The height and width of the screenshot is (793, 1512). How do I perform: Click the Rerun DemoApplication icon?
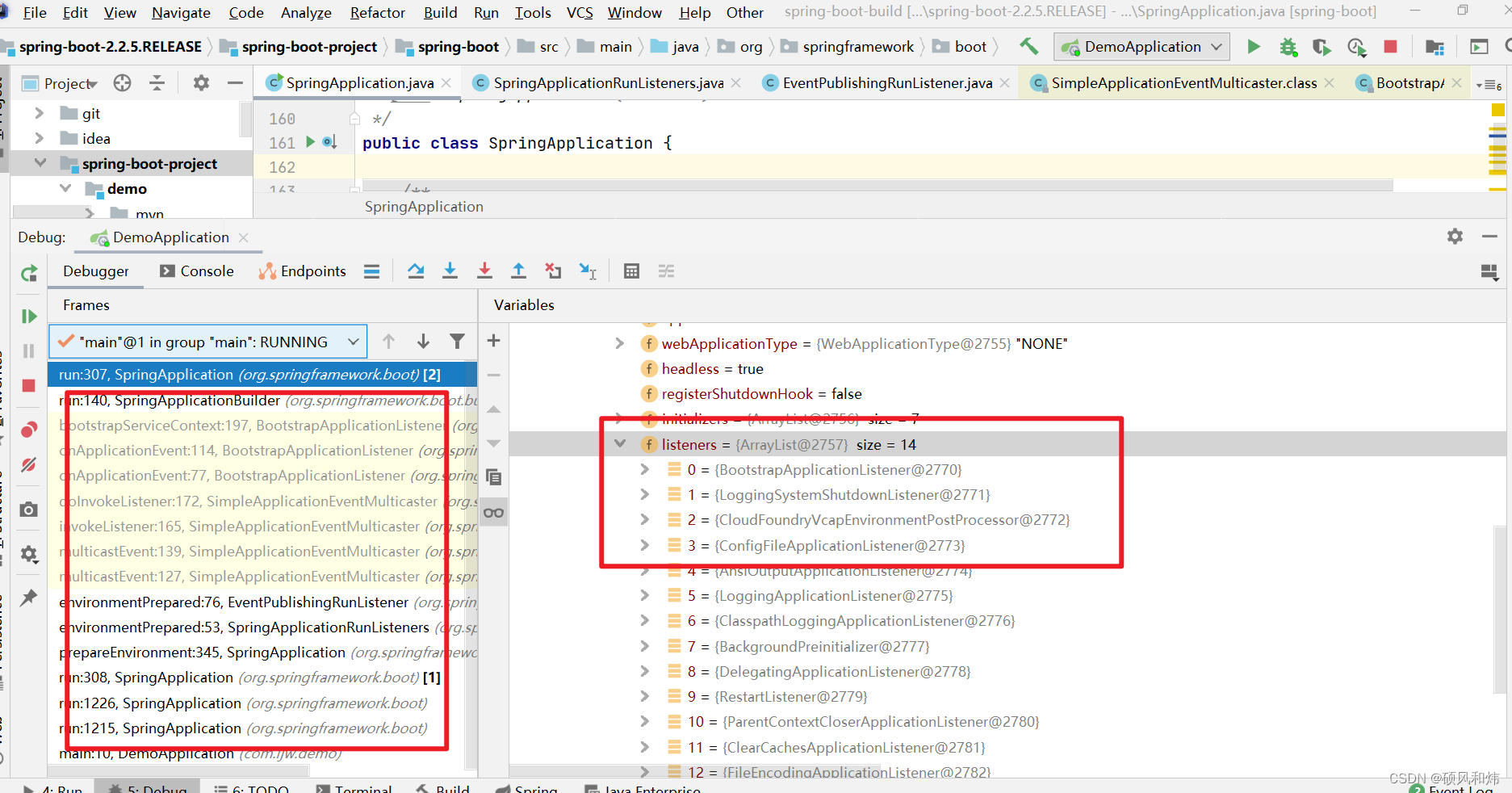[29, 274]
